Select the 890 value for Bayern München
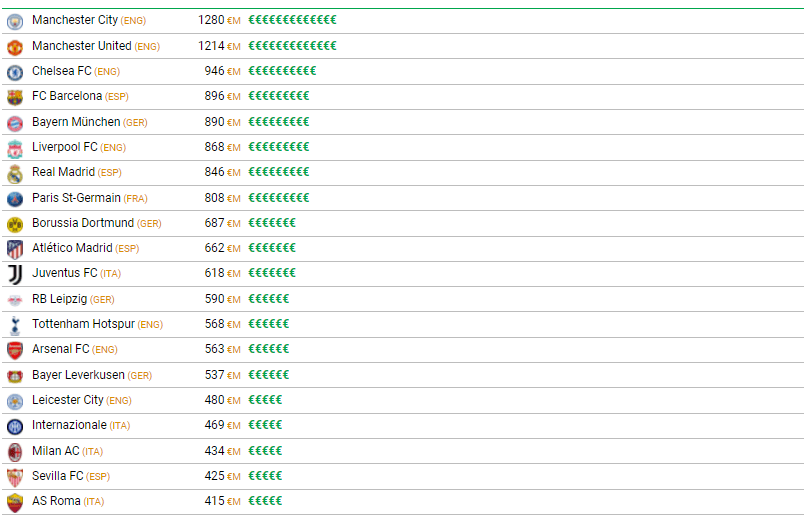804x516 pixels. pyautogui.click(x=214, y=122)
